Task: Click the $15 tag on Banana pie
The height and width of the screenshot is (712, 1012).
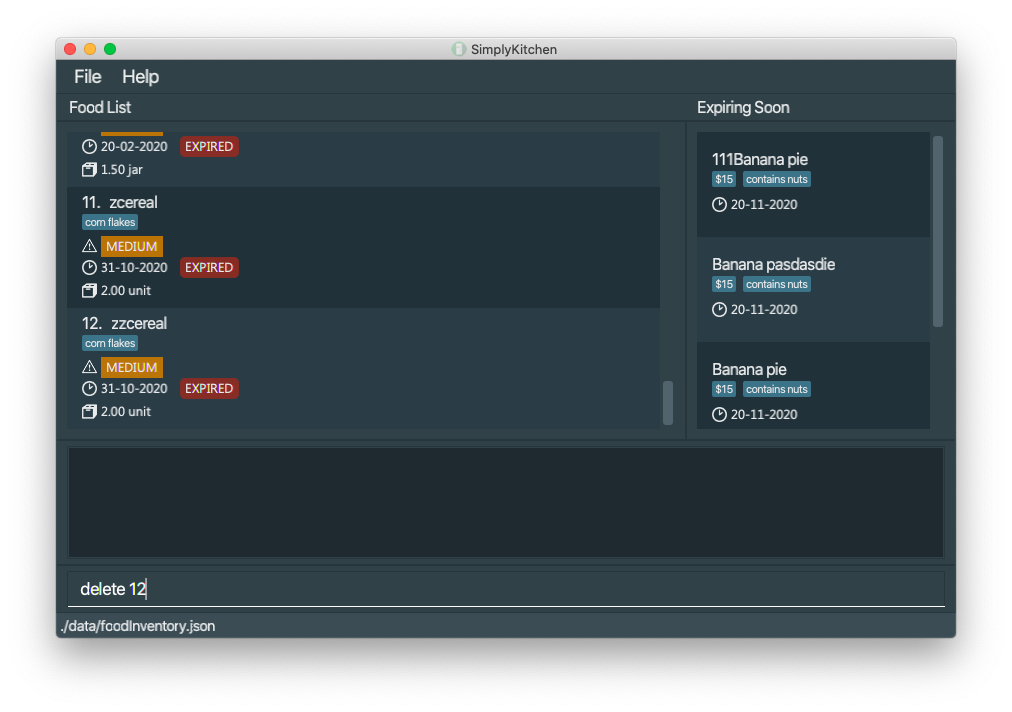Action: coord(724,389)
